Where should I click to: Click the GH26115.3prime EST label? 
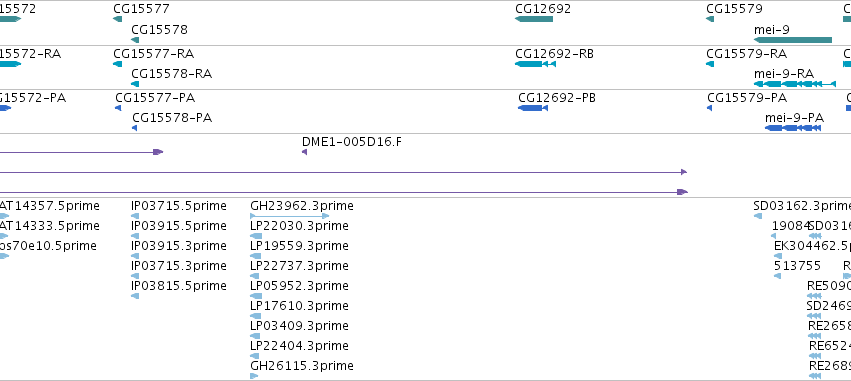pyautogui.click(x=302, y=366)
